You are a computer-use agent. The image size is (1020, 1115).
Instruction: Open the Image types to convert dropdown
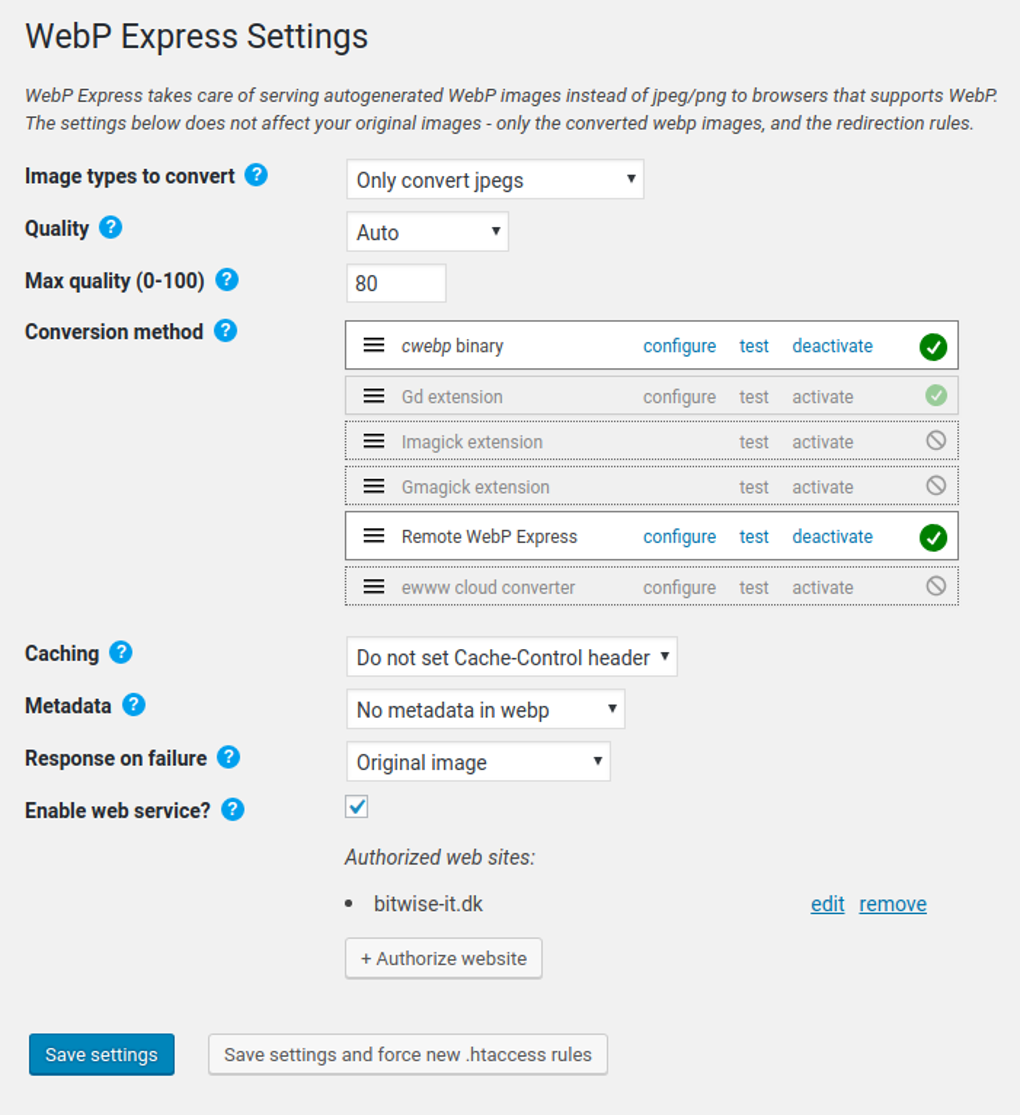[495, 180]
